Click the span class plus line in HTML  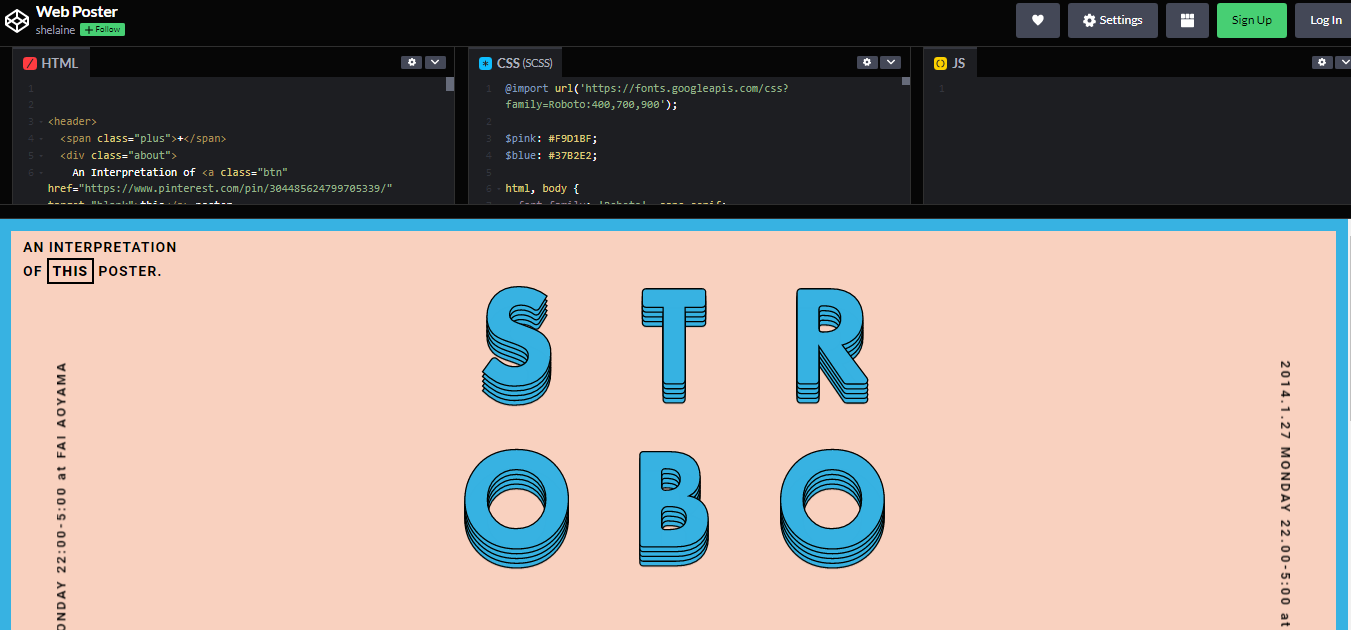(143, 139)
